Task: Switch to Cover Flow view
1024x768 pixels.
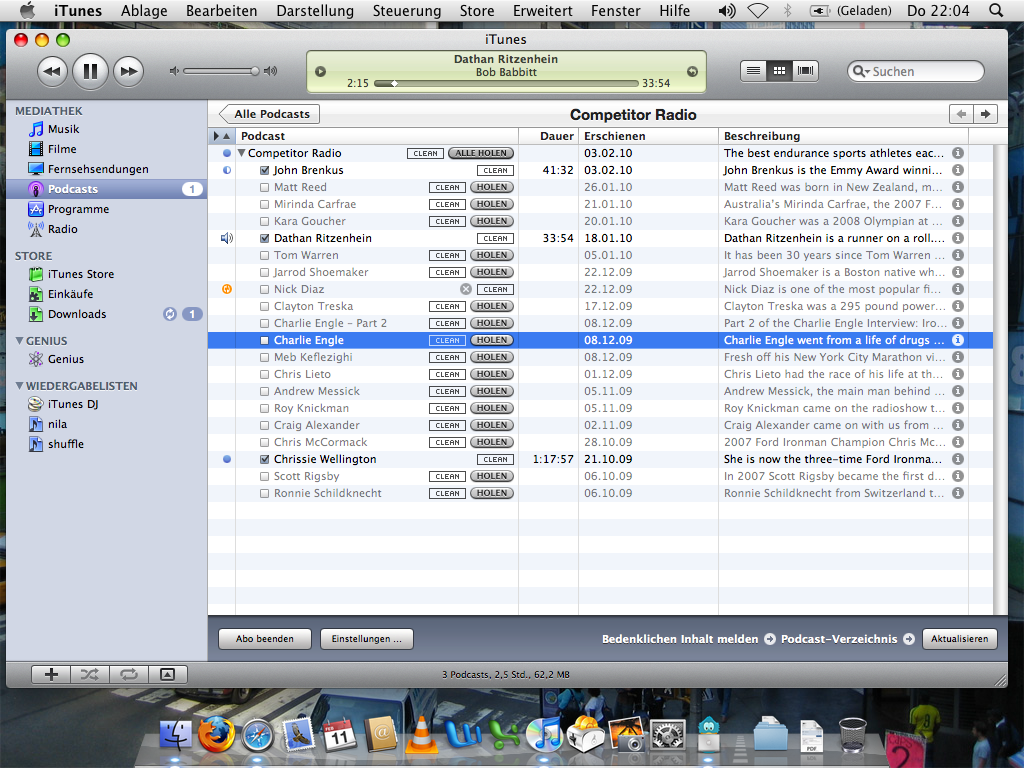Action: coord(805,71)
